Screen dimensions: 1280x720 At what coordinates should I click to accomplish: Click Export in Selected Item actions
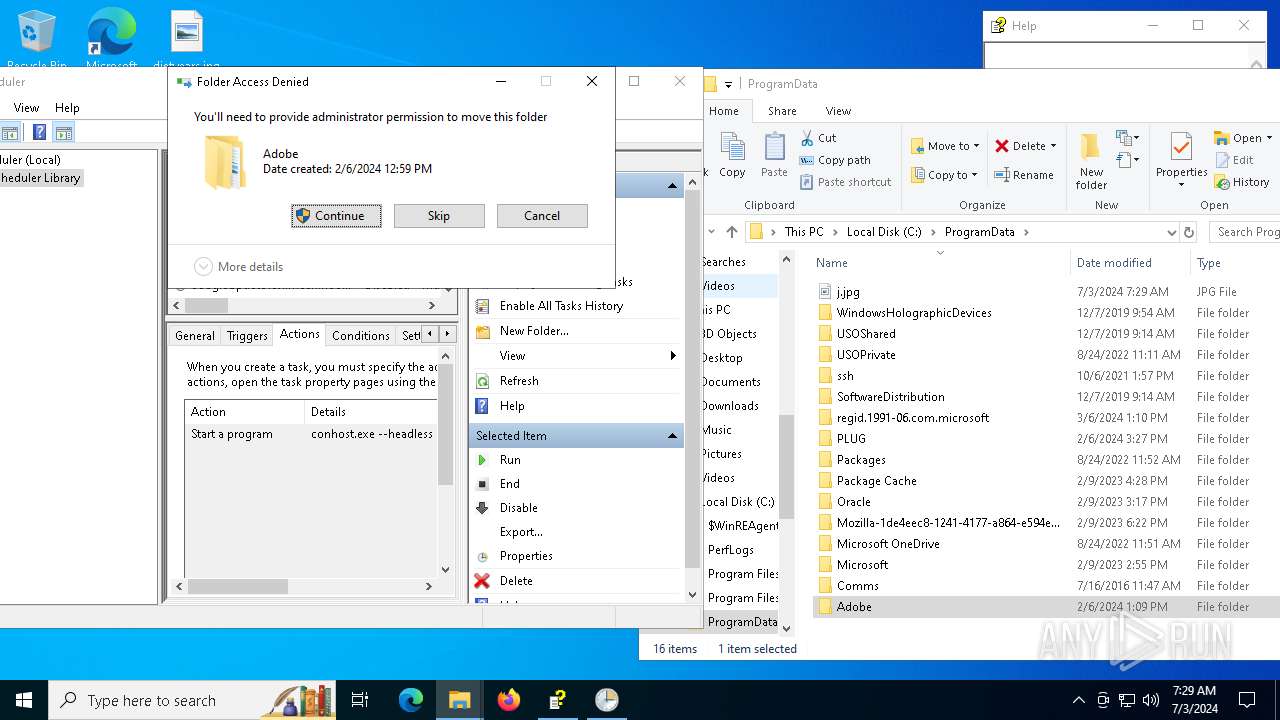click(521, 532)
